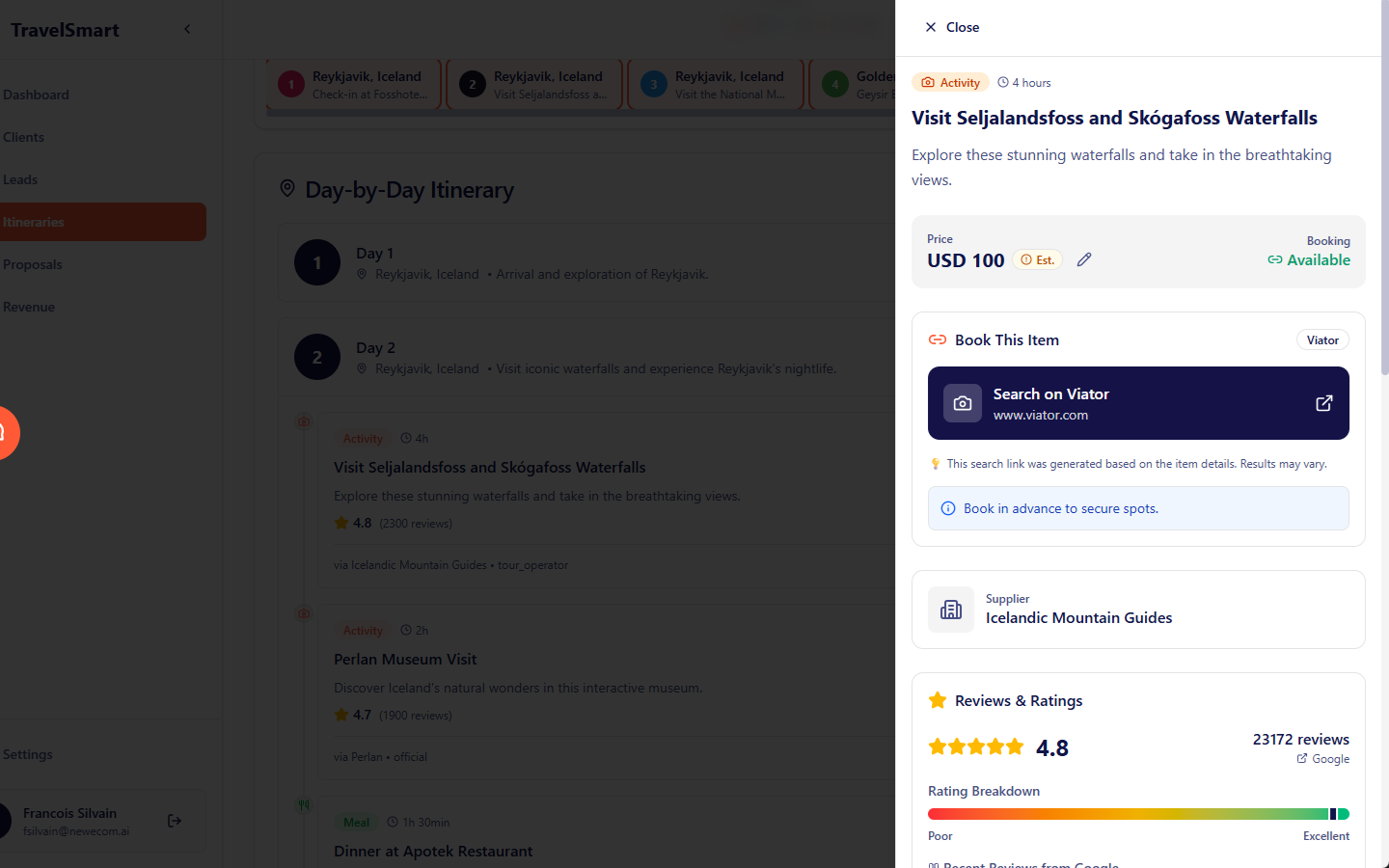Collapse the Day 2 itinerary section
Image resolution: width=1389 pixels, height=868 pixels.
(579, 357)
